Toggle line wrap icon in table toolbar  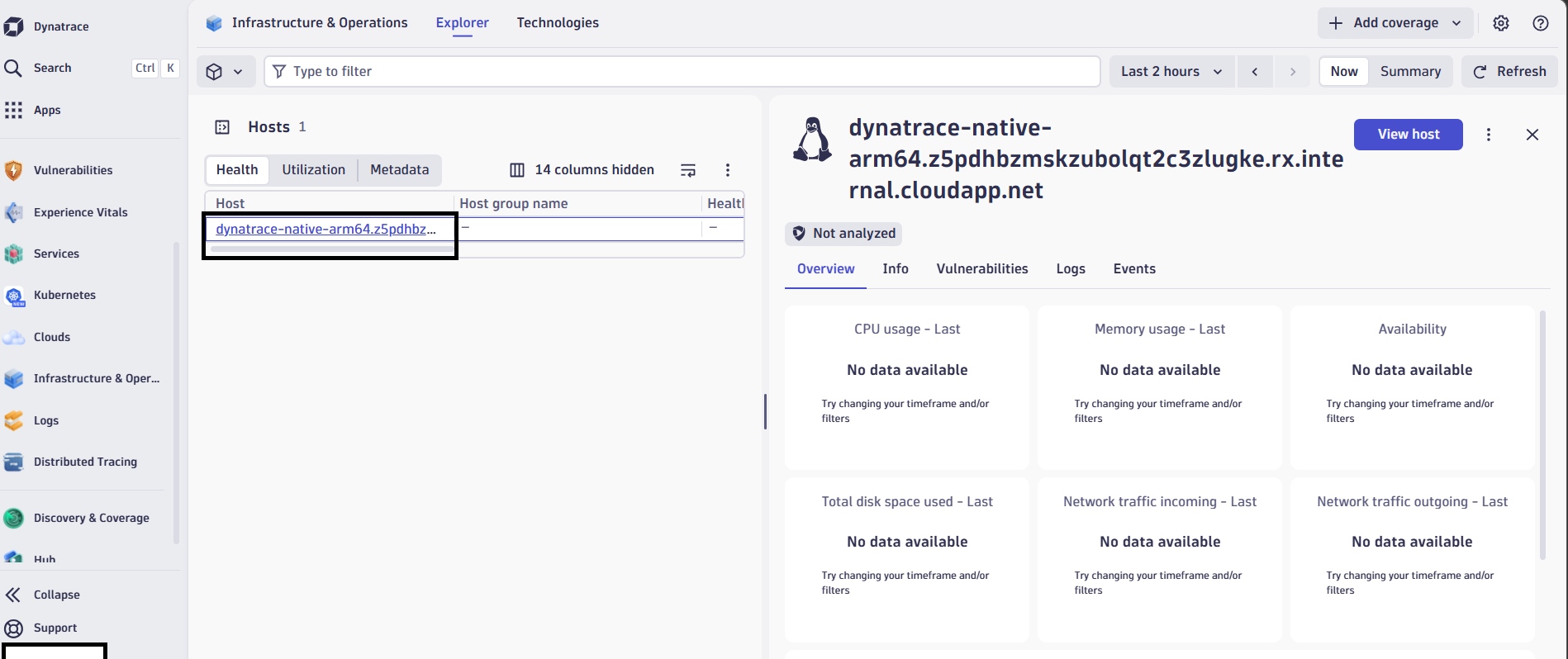[x=688, y=170]
